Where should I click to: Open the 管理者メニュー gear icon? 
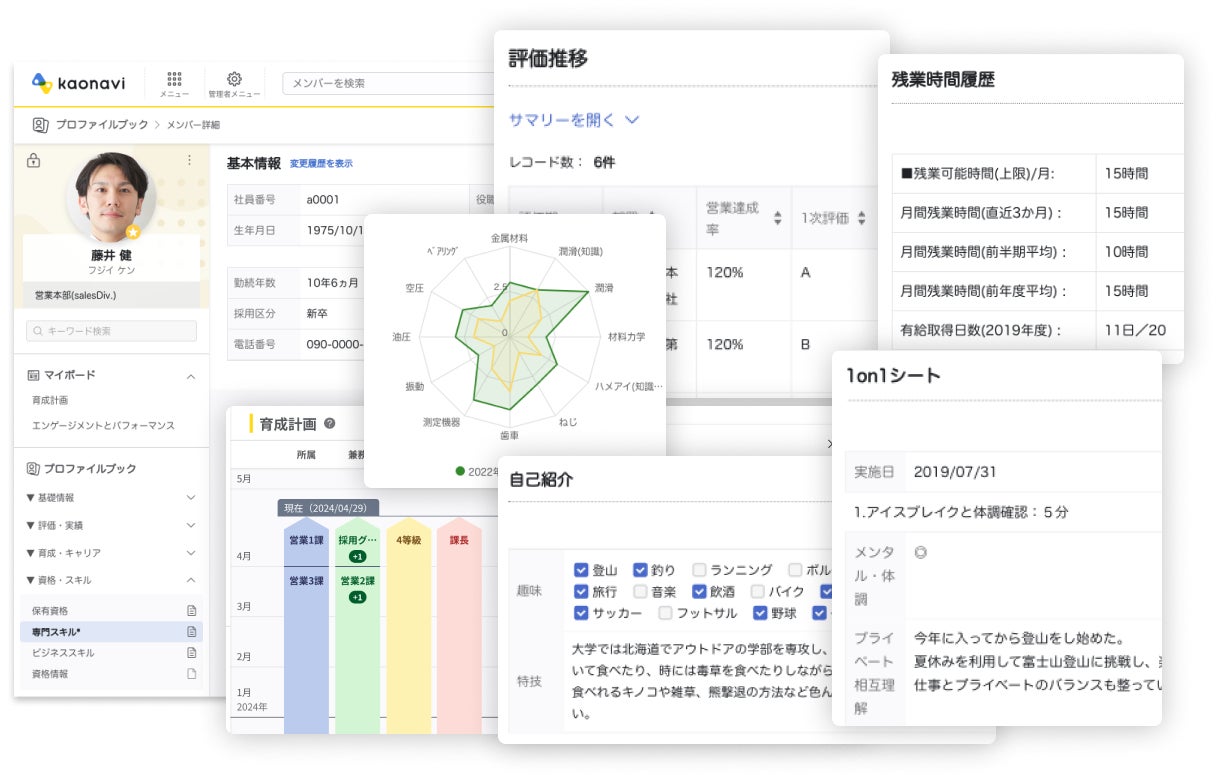(234, 78)
